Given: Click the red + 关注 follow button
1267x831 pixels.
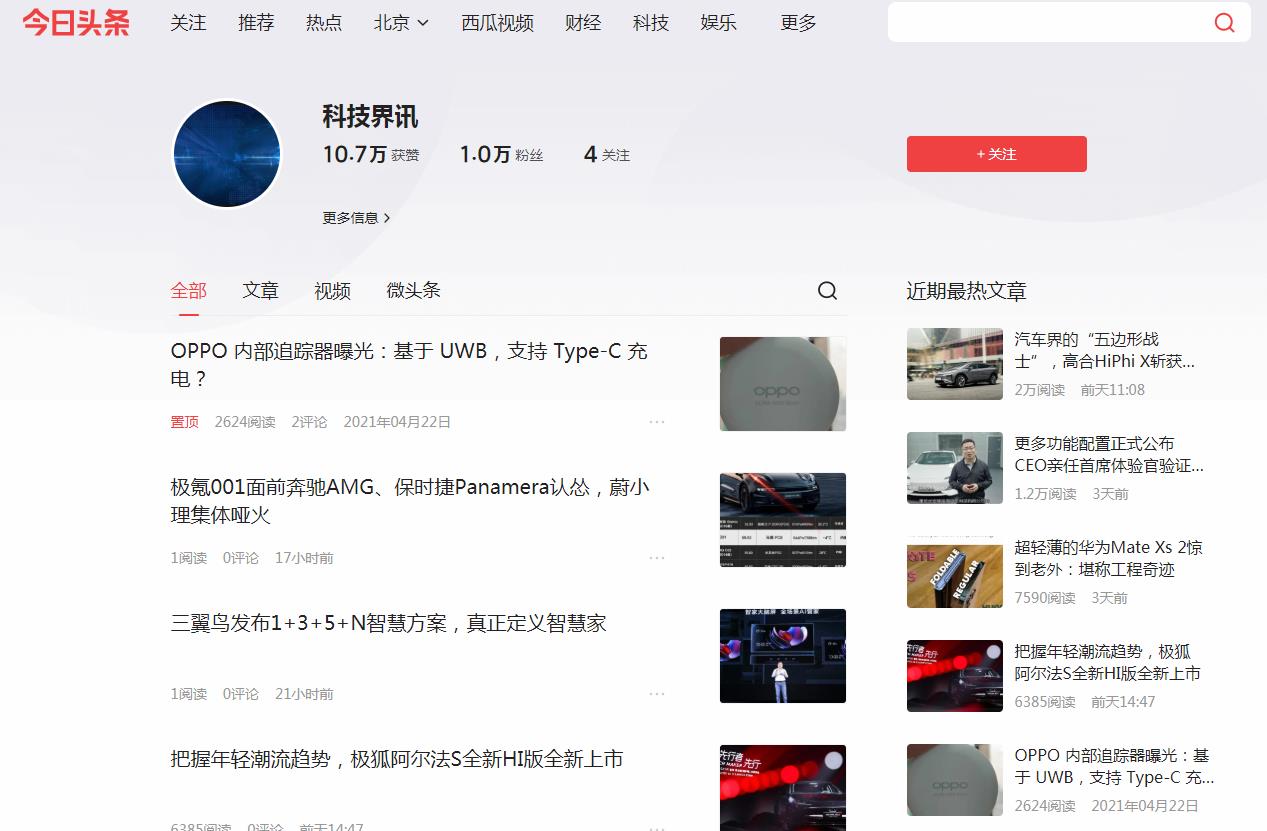Looking at the screenshot, I should pyautogui.click(x=997, y=154).
